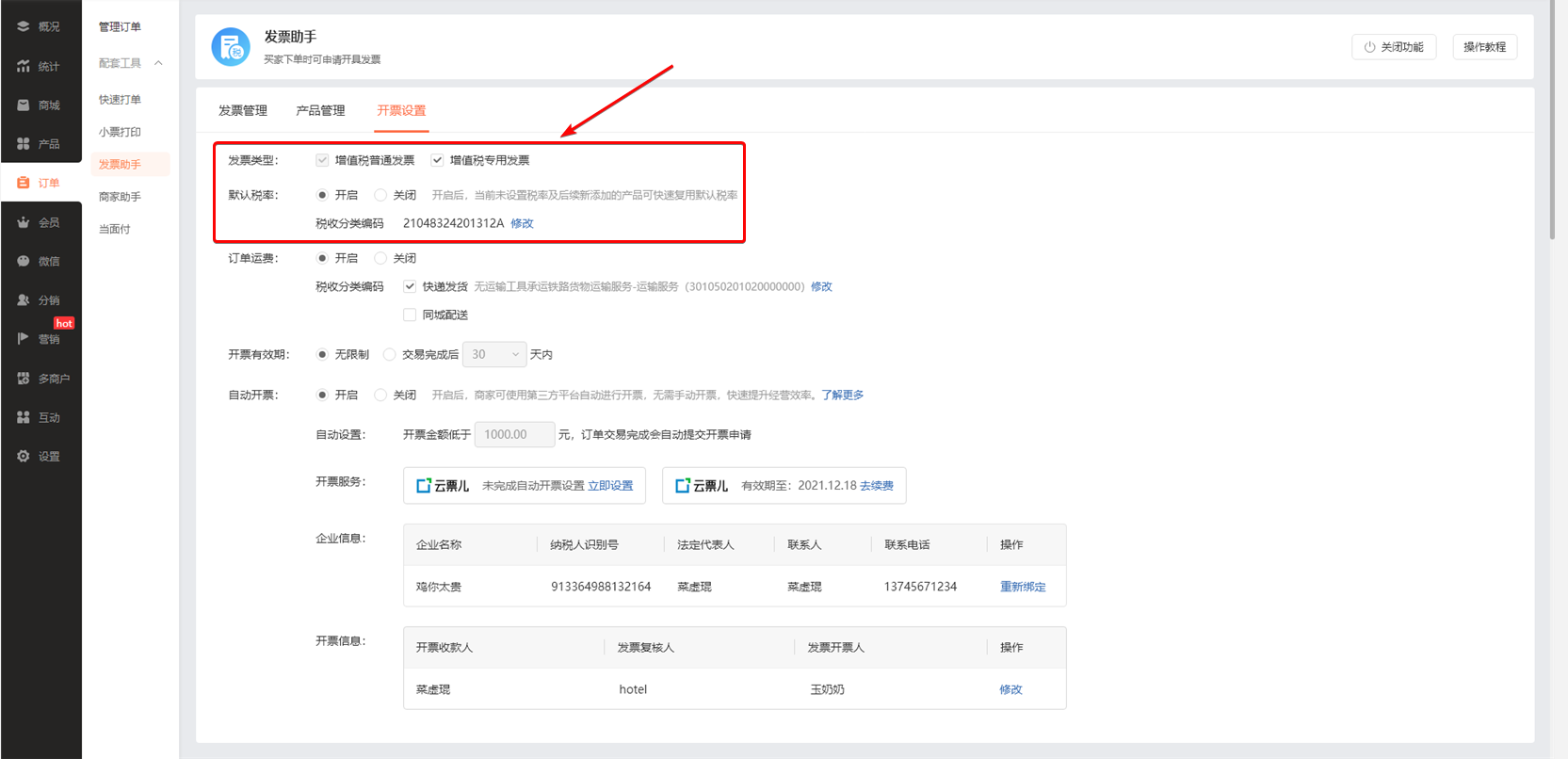Click the 开票金额低于 1000.00 input field
The image size is (1568, 759).
pyautogui.click(x=514, y=434)
